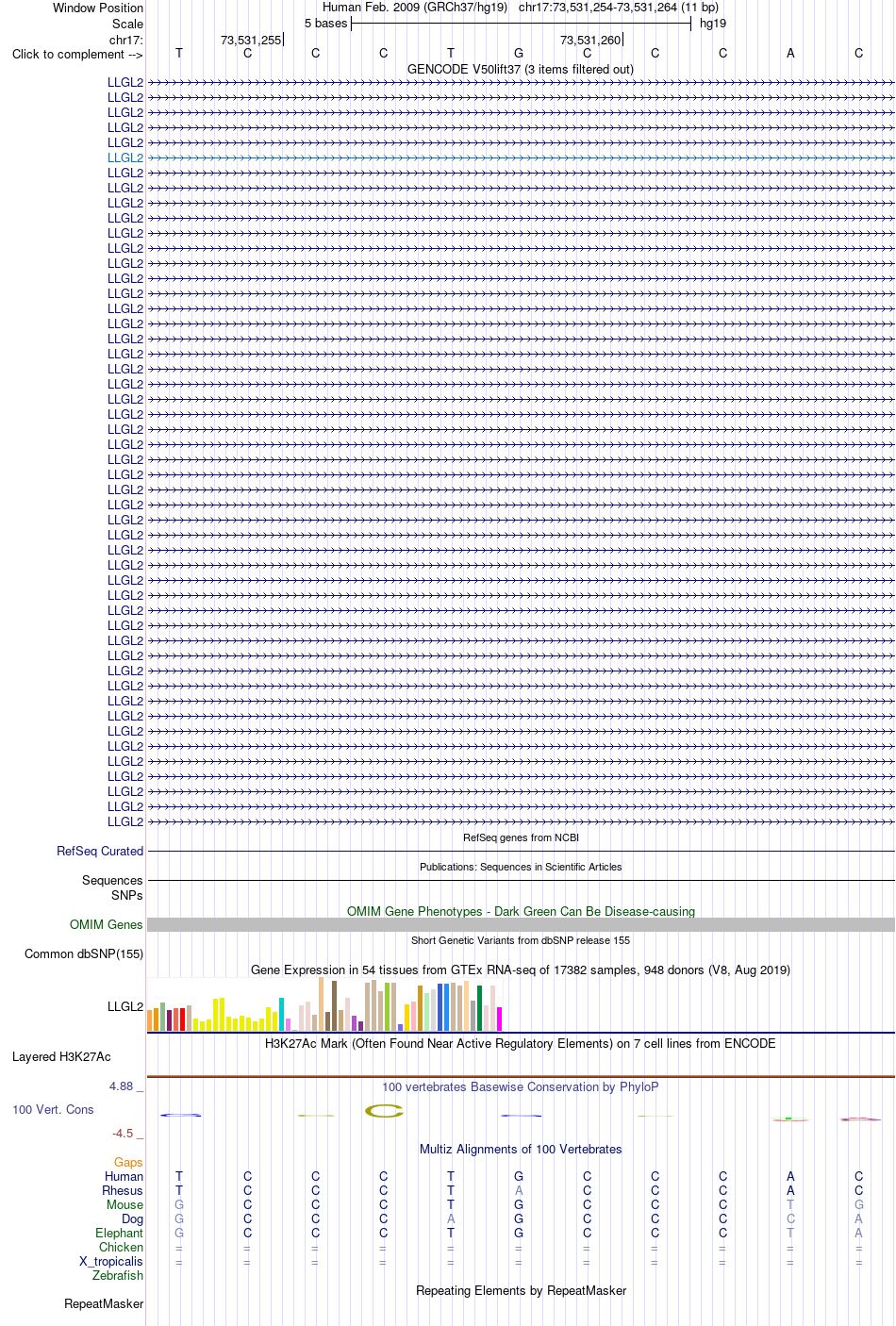
Task: Open the 'OMIM Gene Phenotypes' track title
Action: [521, 911]
